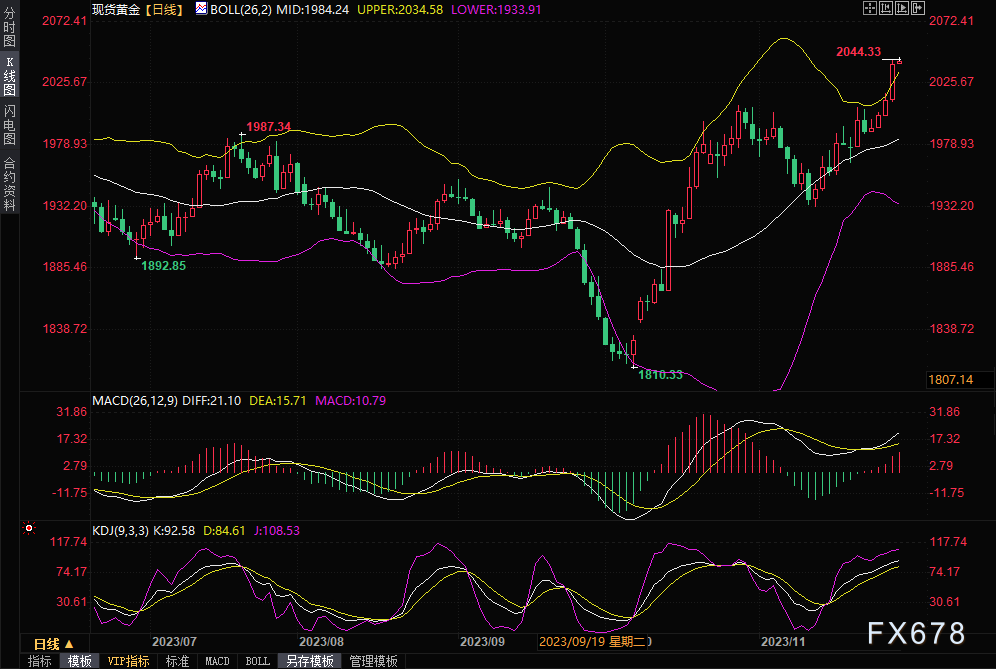996x669 pixels.
Task: Expand the 日线 period dropdown
Action: tap(54, 644)
